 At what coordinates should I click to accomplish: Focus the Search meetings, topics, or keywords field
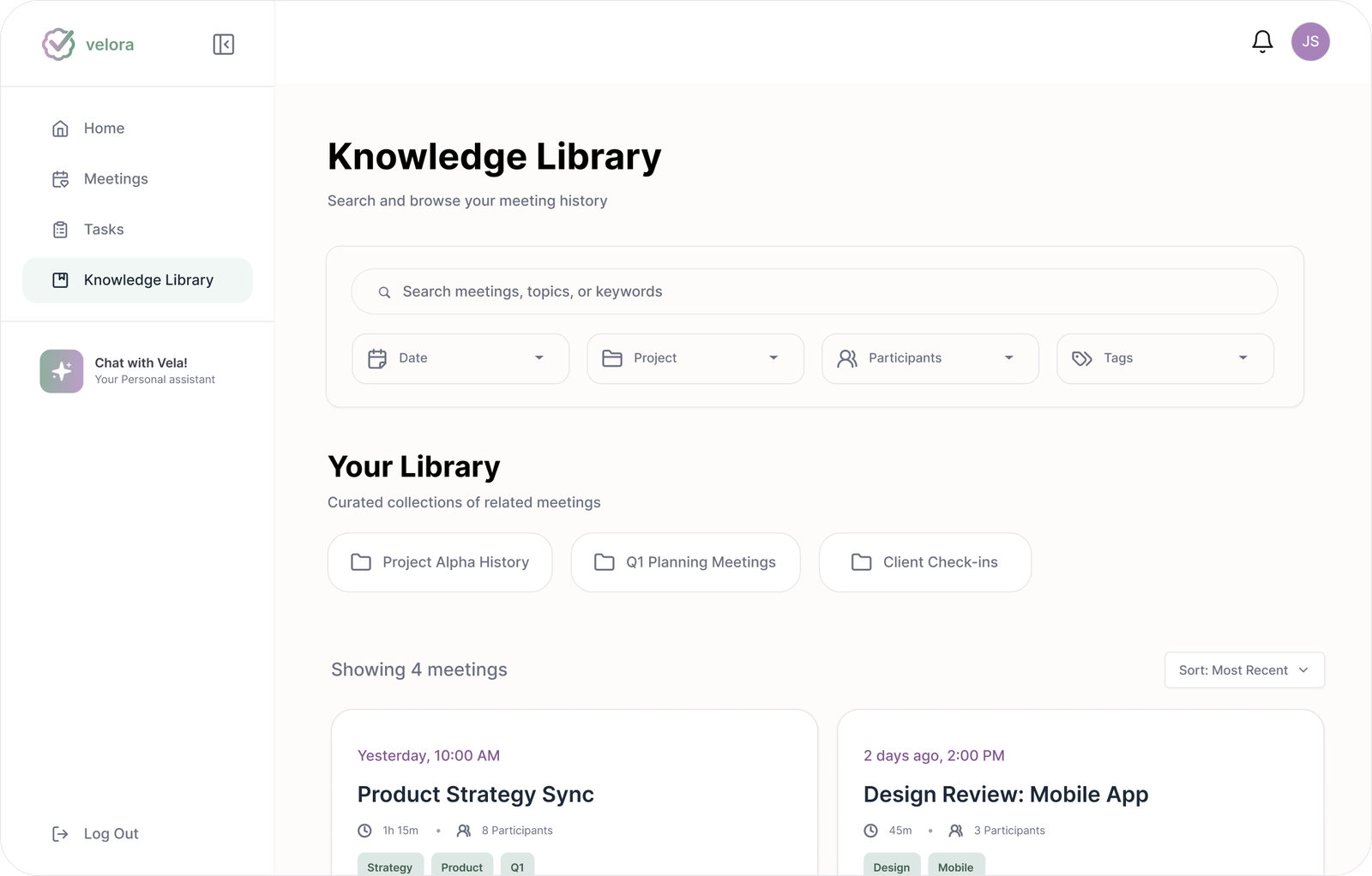[815, 292]
